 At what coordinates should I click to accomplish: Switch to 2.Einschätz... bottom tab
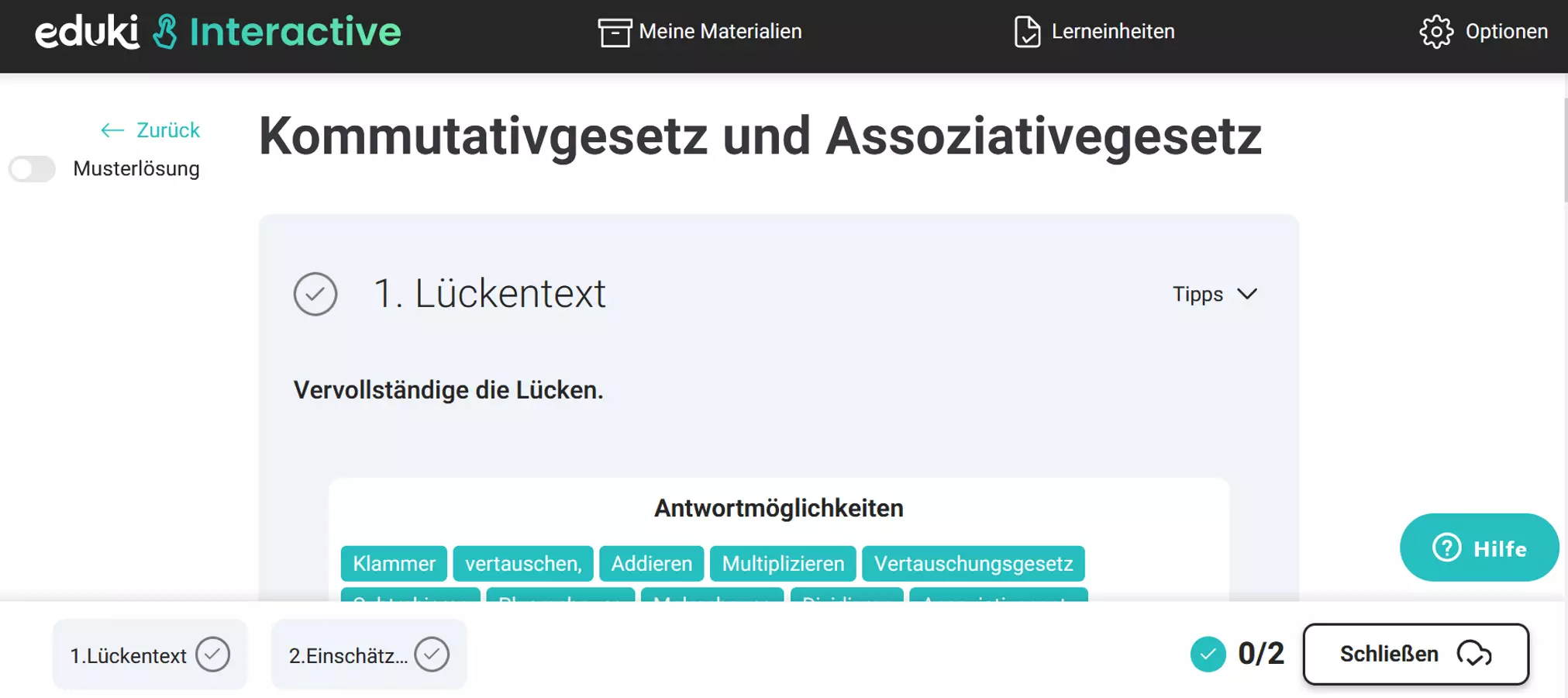pos(369,655)
